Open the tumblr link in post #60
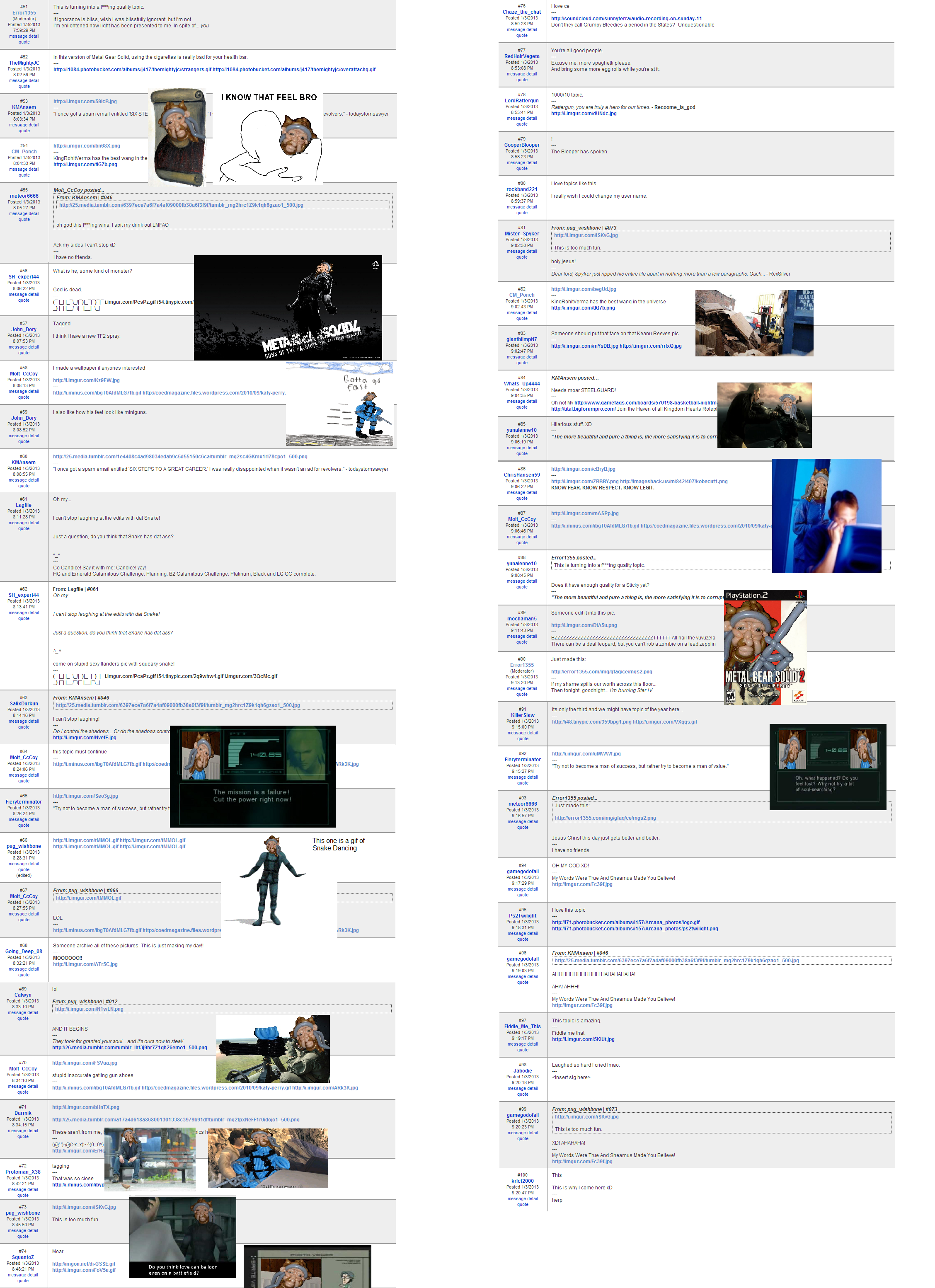Viewport: 935px width, 1288px height. pyautogui.click(x=180, y=457)
